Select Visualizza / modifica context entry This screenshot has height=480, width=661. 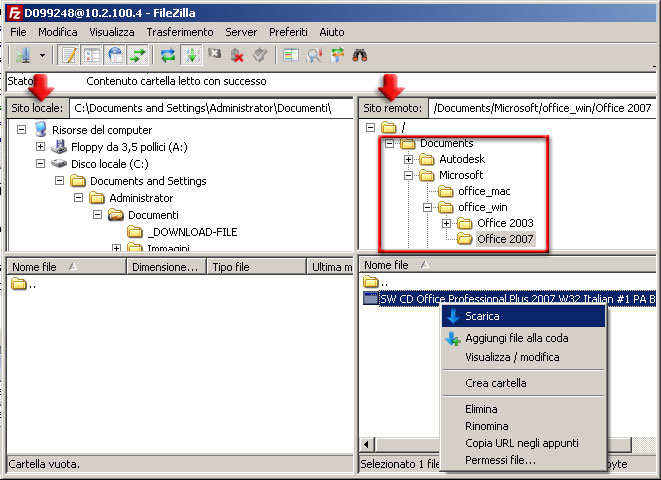523,357
